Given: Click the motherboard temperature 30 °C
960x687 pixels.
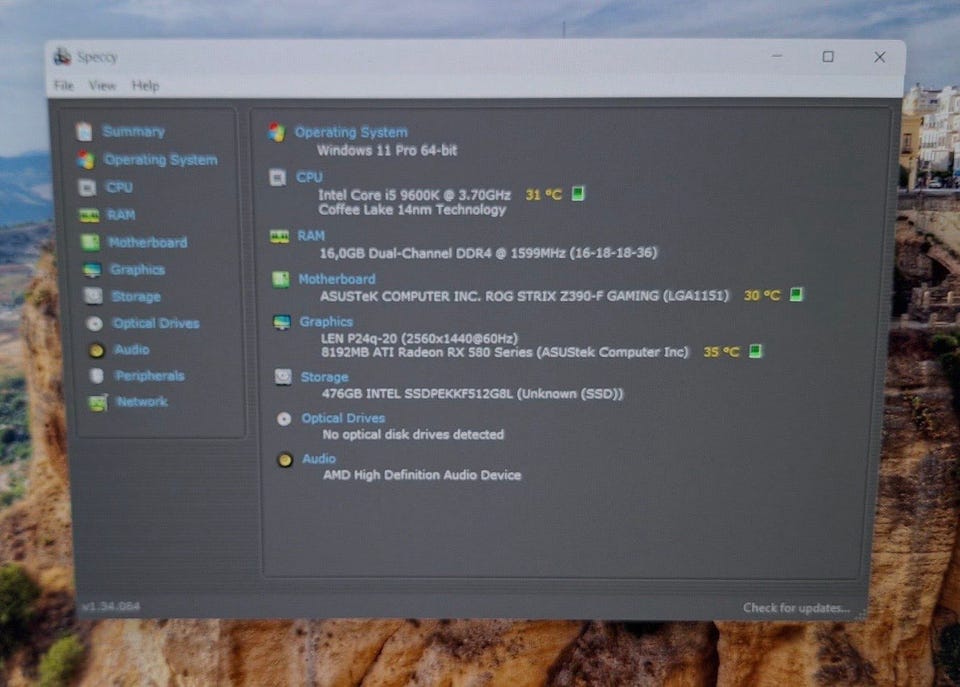Looking at the screenshot, I should coord(762,295).
